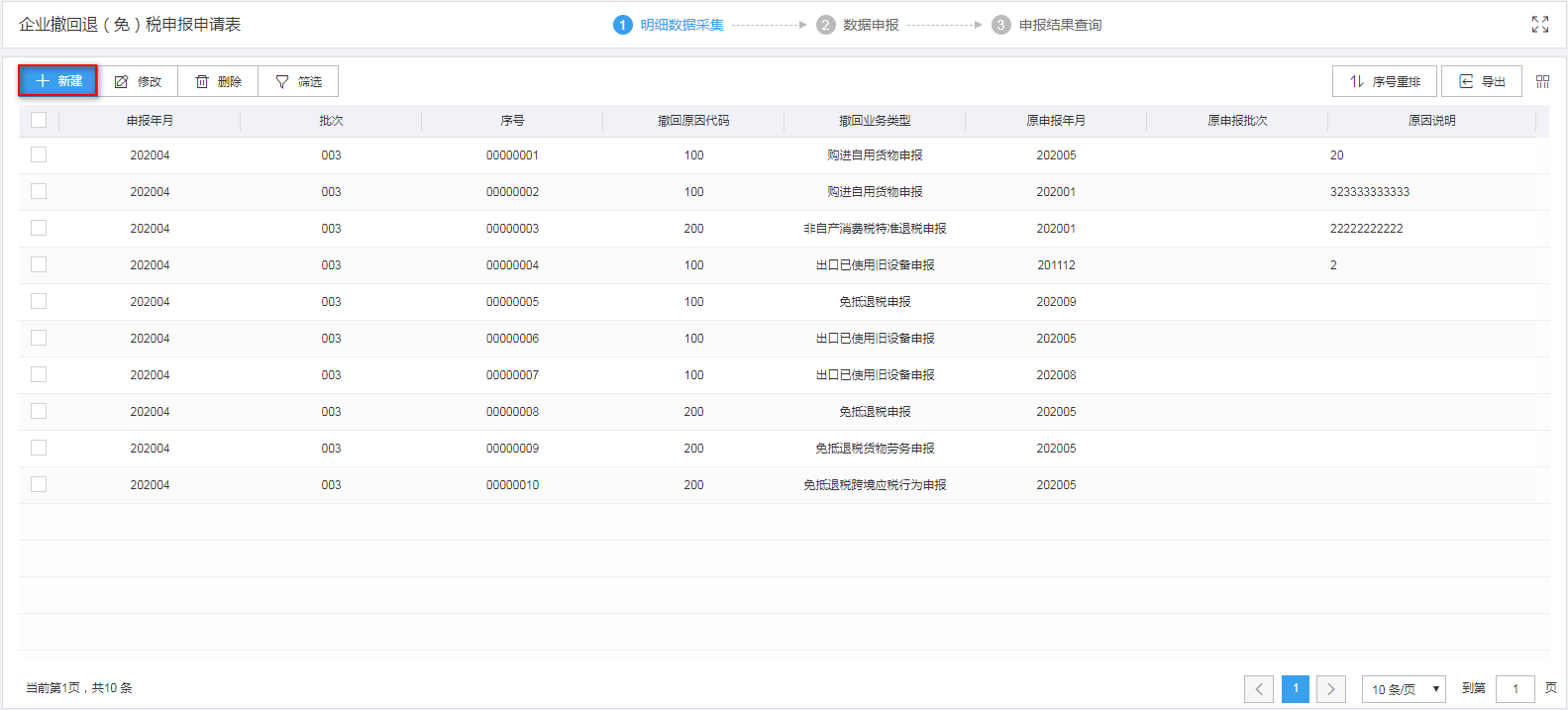Image resolution: width=1568 pixels, height=710 pixels.
Task: Go to the previous page arrow
Action: 1259,689
